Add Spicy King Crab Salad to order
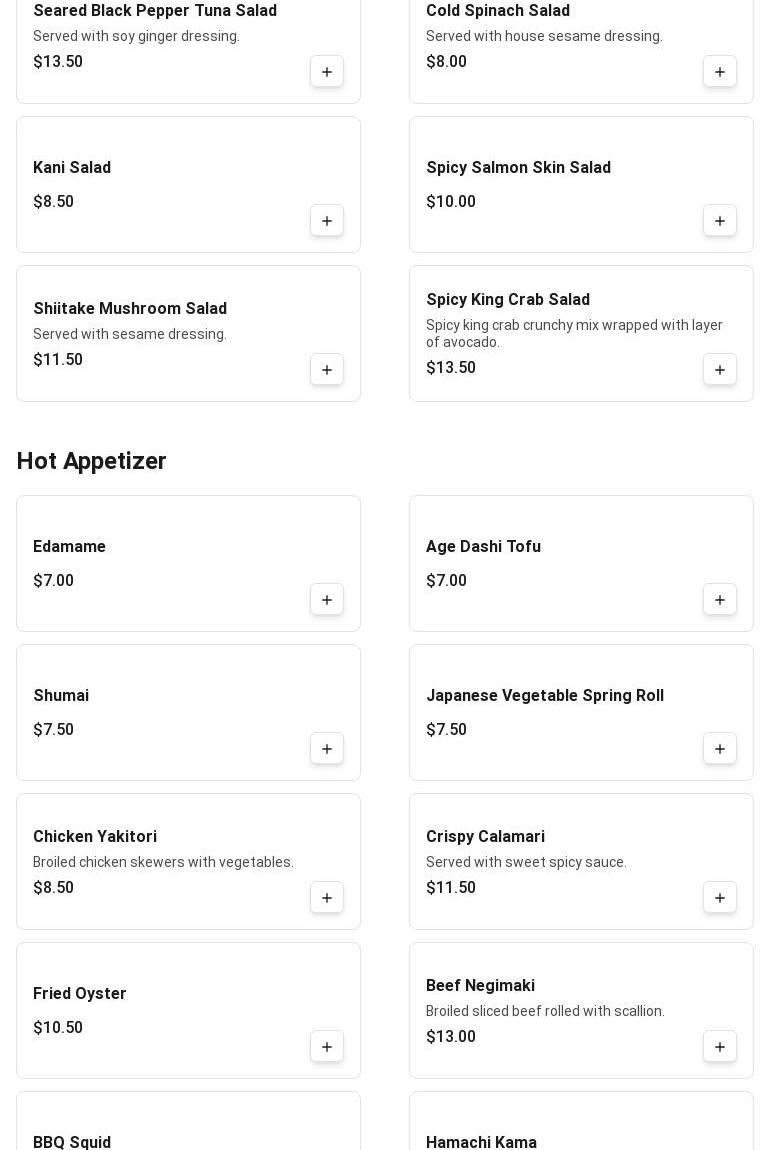This screenshot has width=770, height=1150. pyautogui.click(x=720, y=370)
